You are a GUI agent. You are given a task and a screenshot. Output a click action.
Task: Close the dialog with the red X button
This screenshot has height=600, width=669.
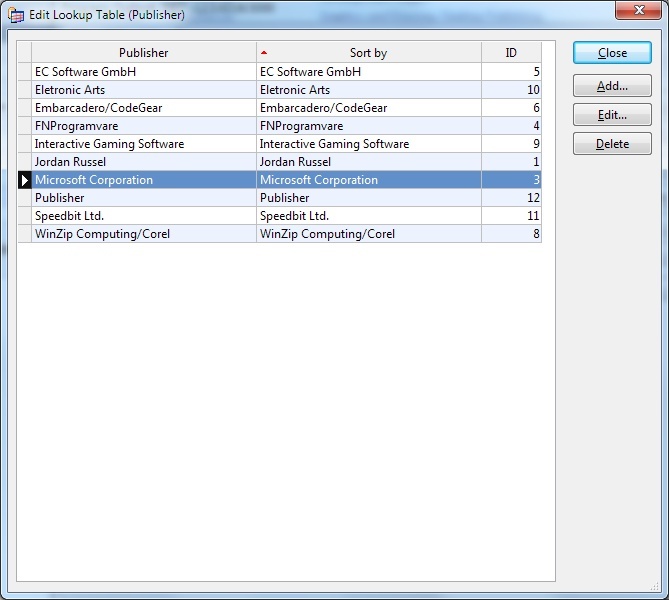636,11
